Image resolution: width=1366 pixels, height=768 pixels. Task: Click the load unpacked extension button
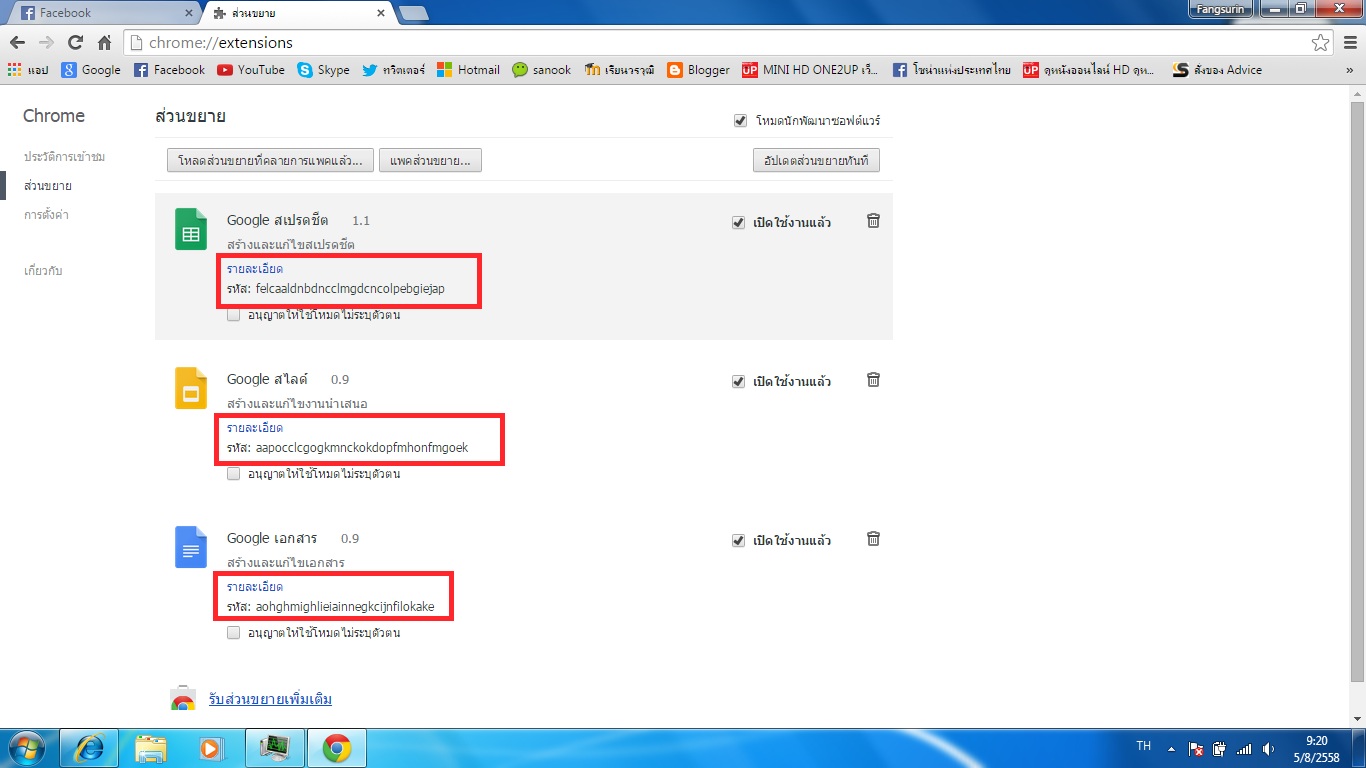click(x=270, y=160)
